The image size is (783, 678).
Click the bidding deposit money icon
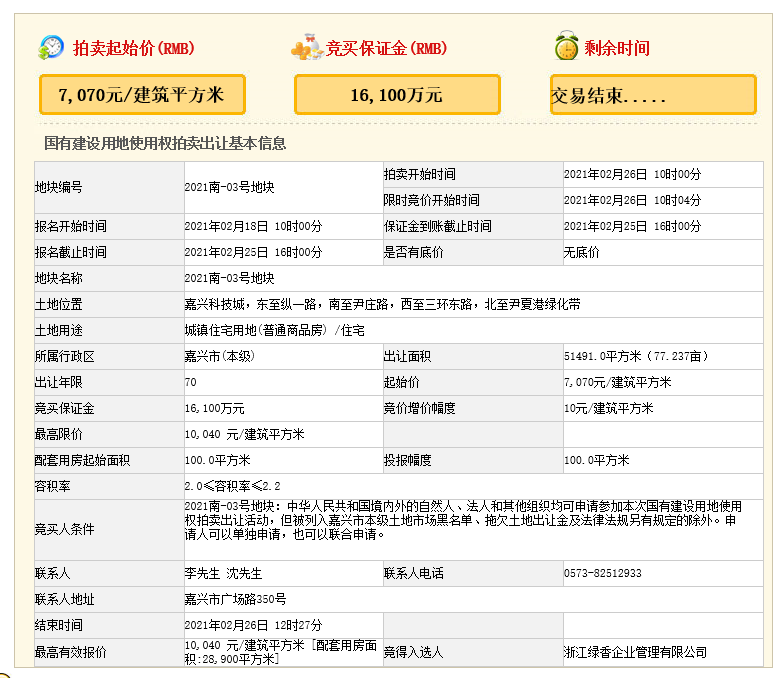coord(306,47)
